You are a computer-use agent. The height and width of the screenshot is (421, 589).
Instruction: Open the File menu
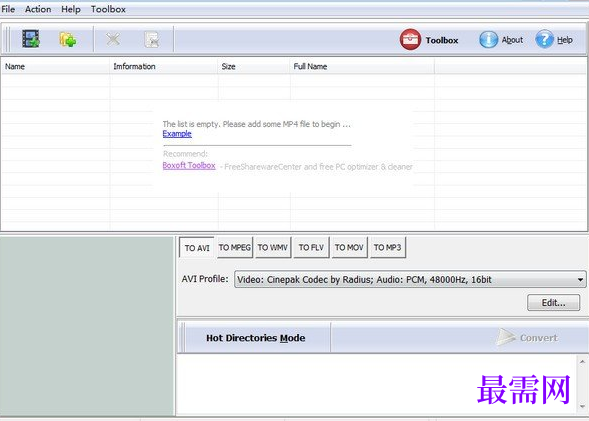click(x=8, y=9)
